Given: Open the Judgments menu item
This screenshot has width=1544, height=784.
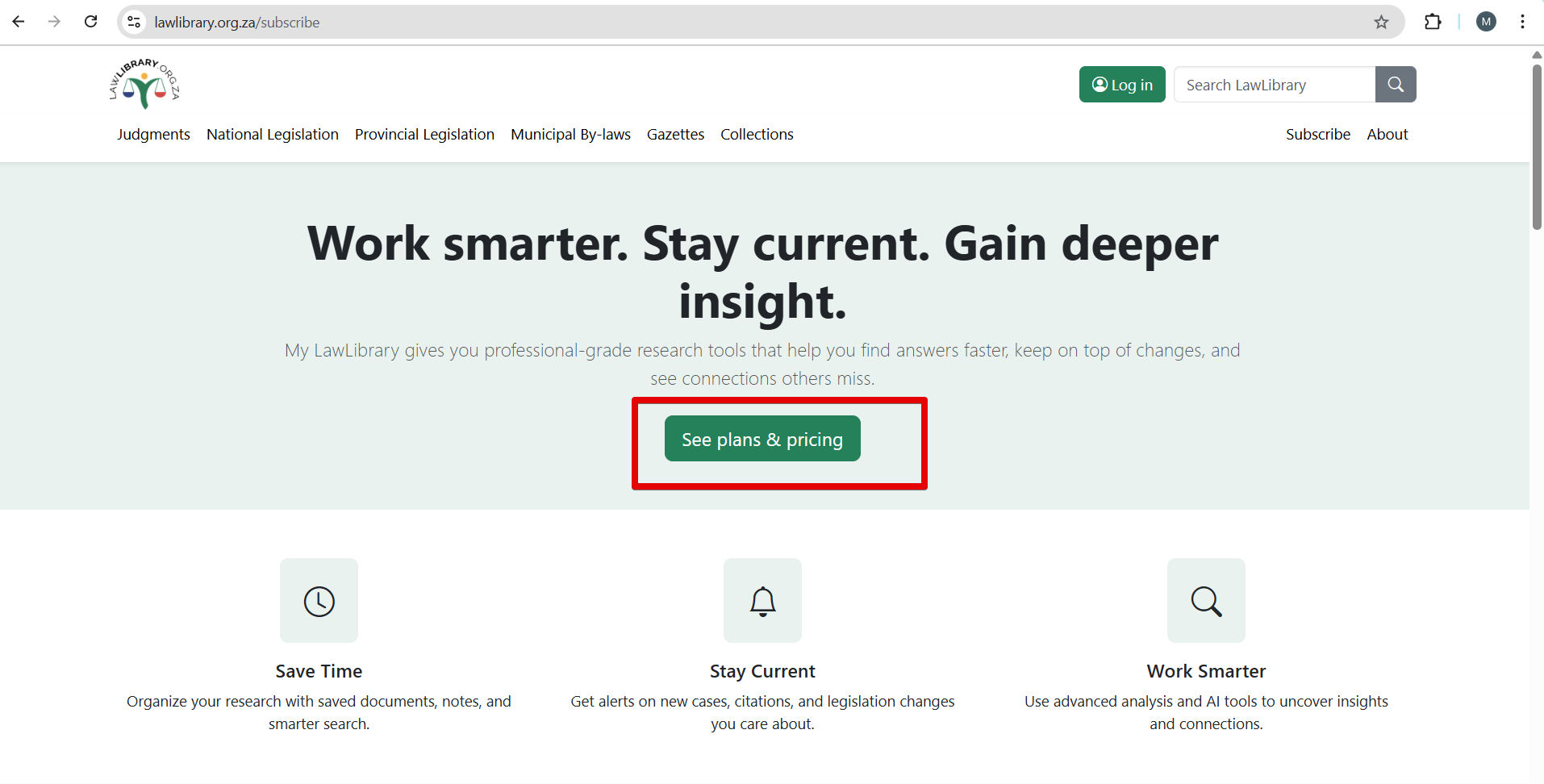Looking at the screenshot, I should [153, 135].
